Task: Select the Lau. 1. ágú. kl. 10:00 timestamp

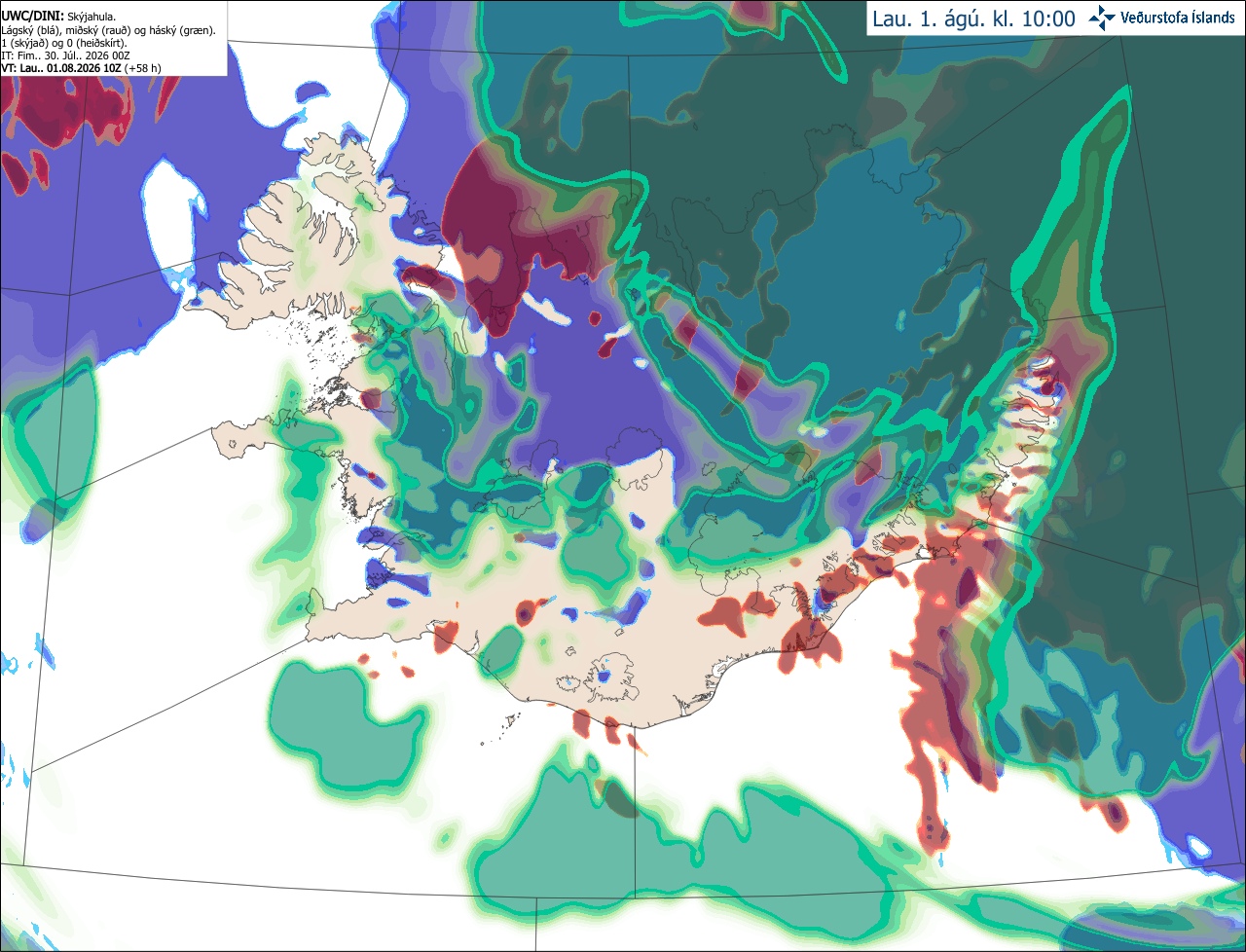Action: tap(973, 18)
